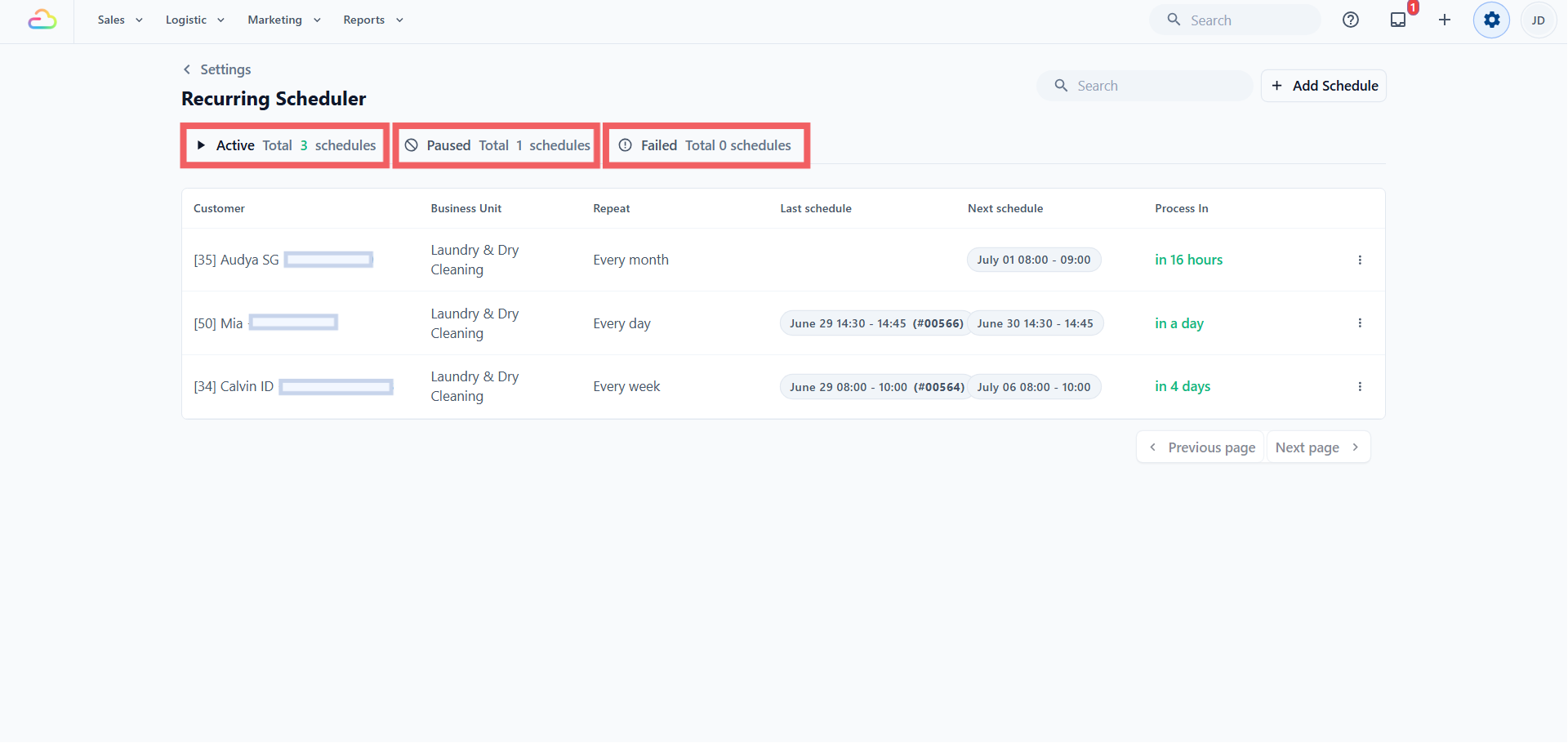
Task: Click 'in 4 days' process time
Action: [x=1183, y=386]
